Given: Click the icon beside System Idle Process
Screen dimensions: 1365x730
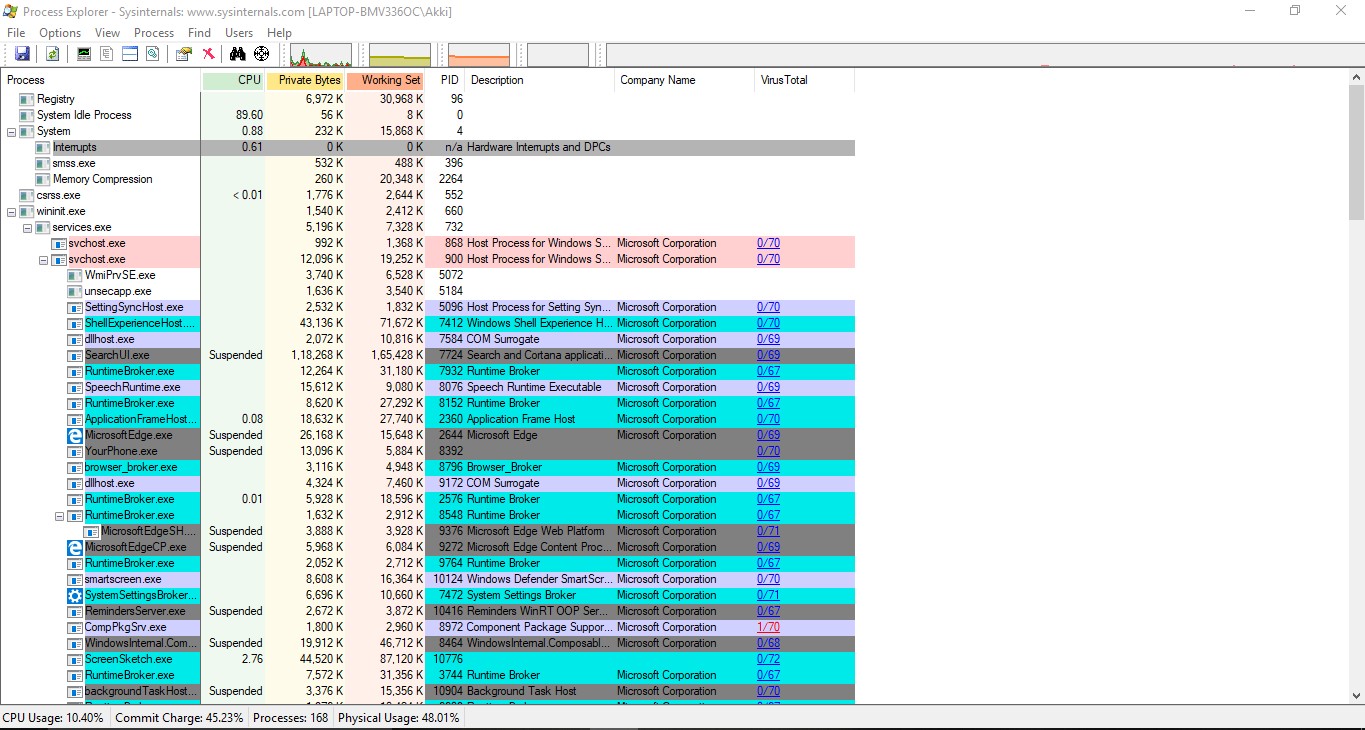Looking at the screenshot, I should click(x=27, y=115).
